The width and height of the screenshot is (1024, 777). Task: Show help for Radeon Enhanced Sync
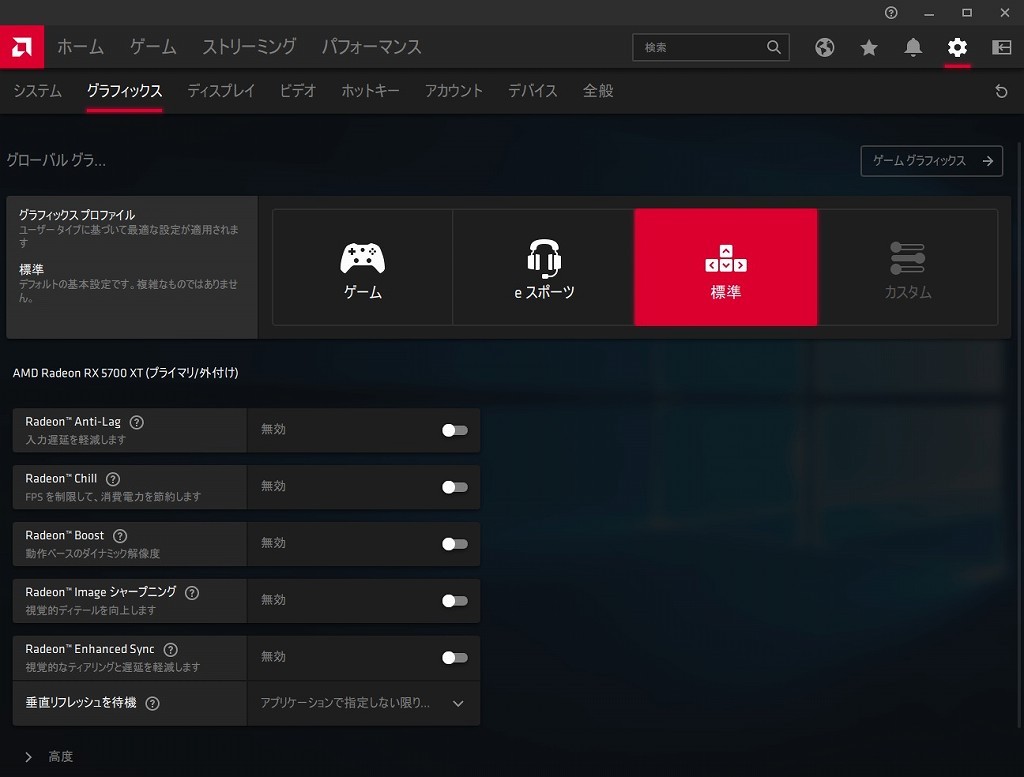click(x=170, y=649)
